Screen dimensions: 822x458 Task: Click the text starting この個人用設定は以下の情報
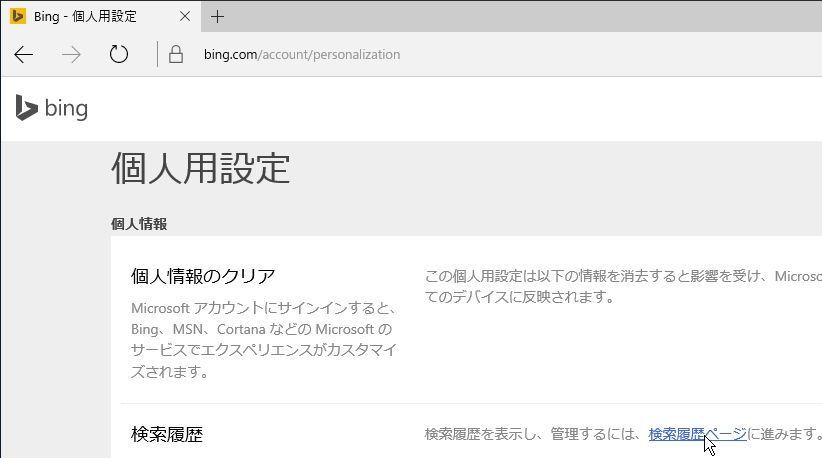(x=623, y=287)
